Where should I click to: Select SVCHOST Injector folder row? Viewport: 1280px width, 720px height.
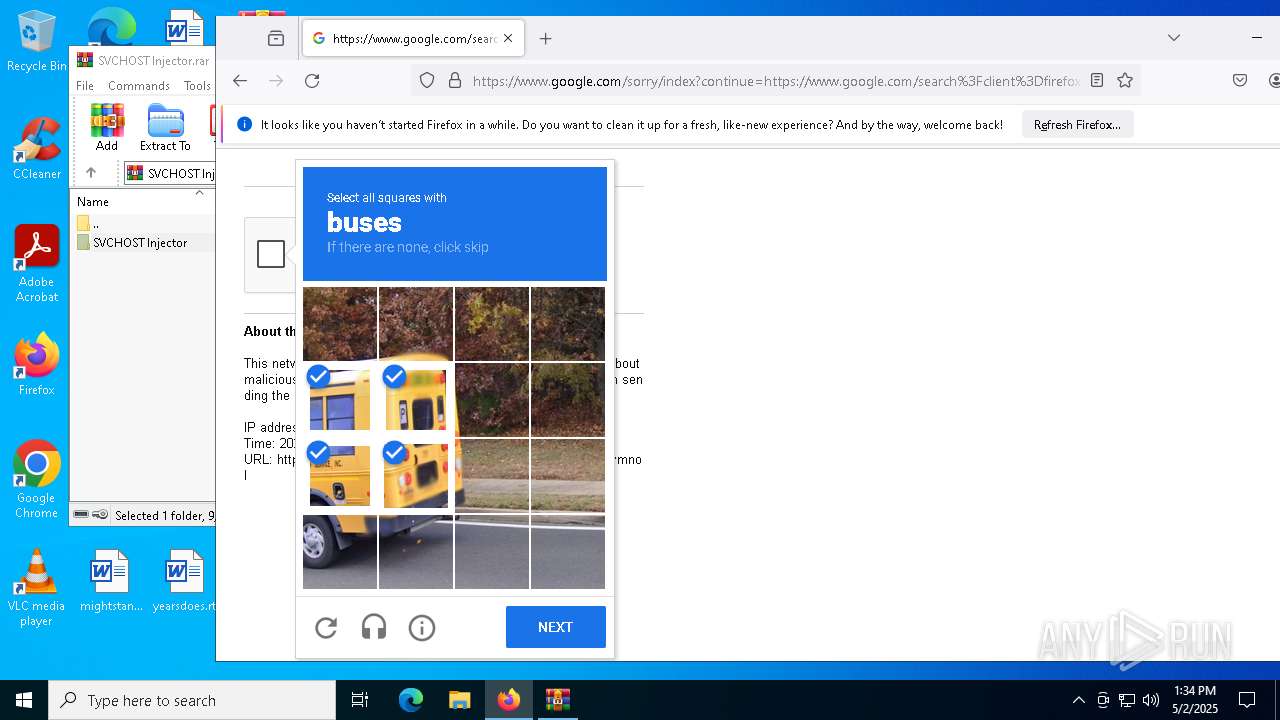(x=143, y=242)
